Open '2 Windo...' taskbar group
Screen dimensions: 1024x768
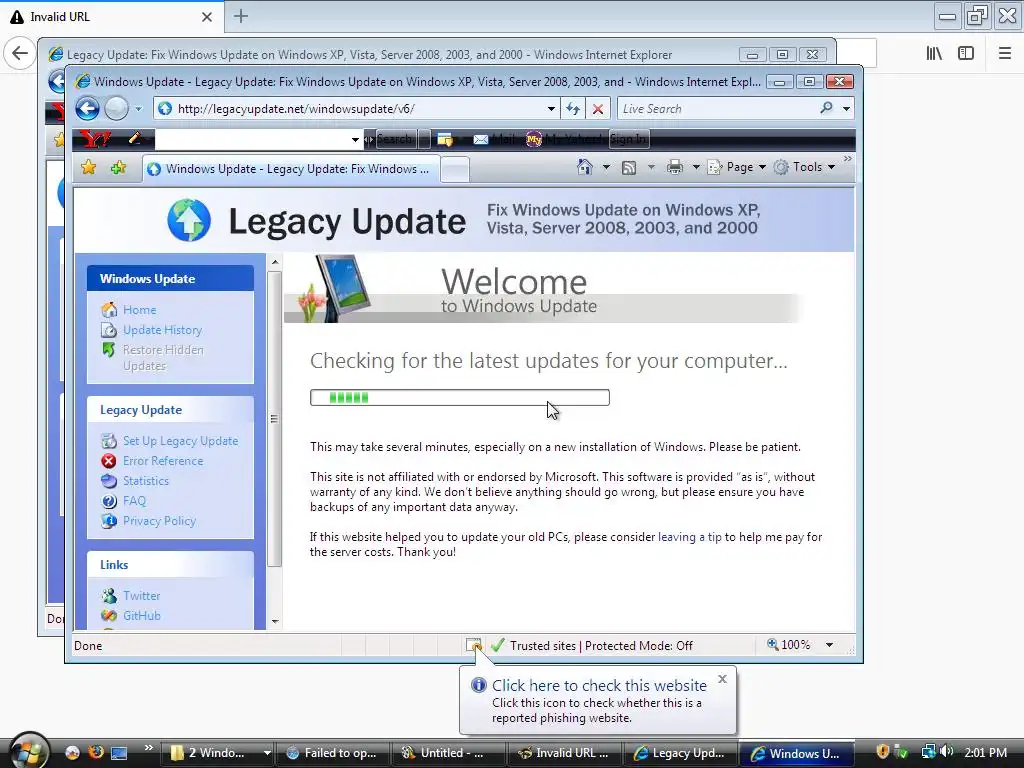[x=219, y=753]
